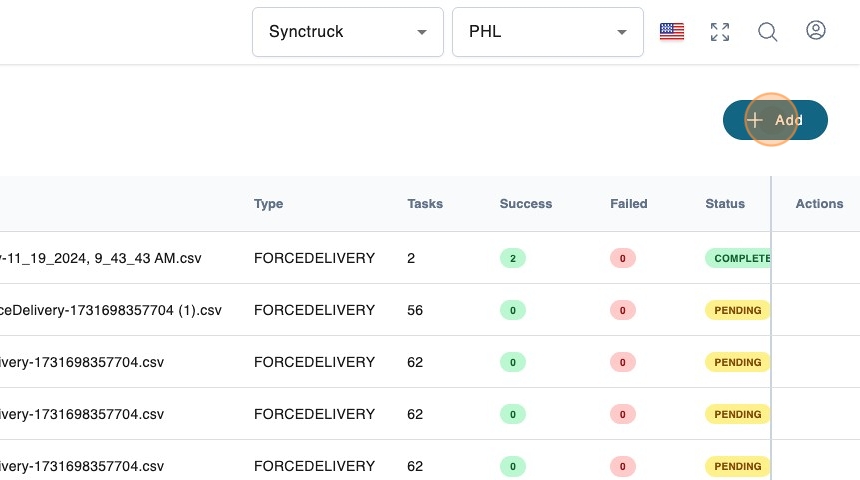
Task: Open the Synctruck dropdown
Action: (347, 32)
